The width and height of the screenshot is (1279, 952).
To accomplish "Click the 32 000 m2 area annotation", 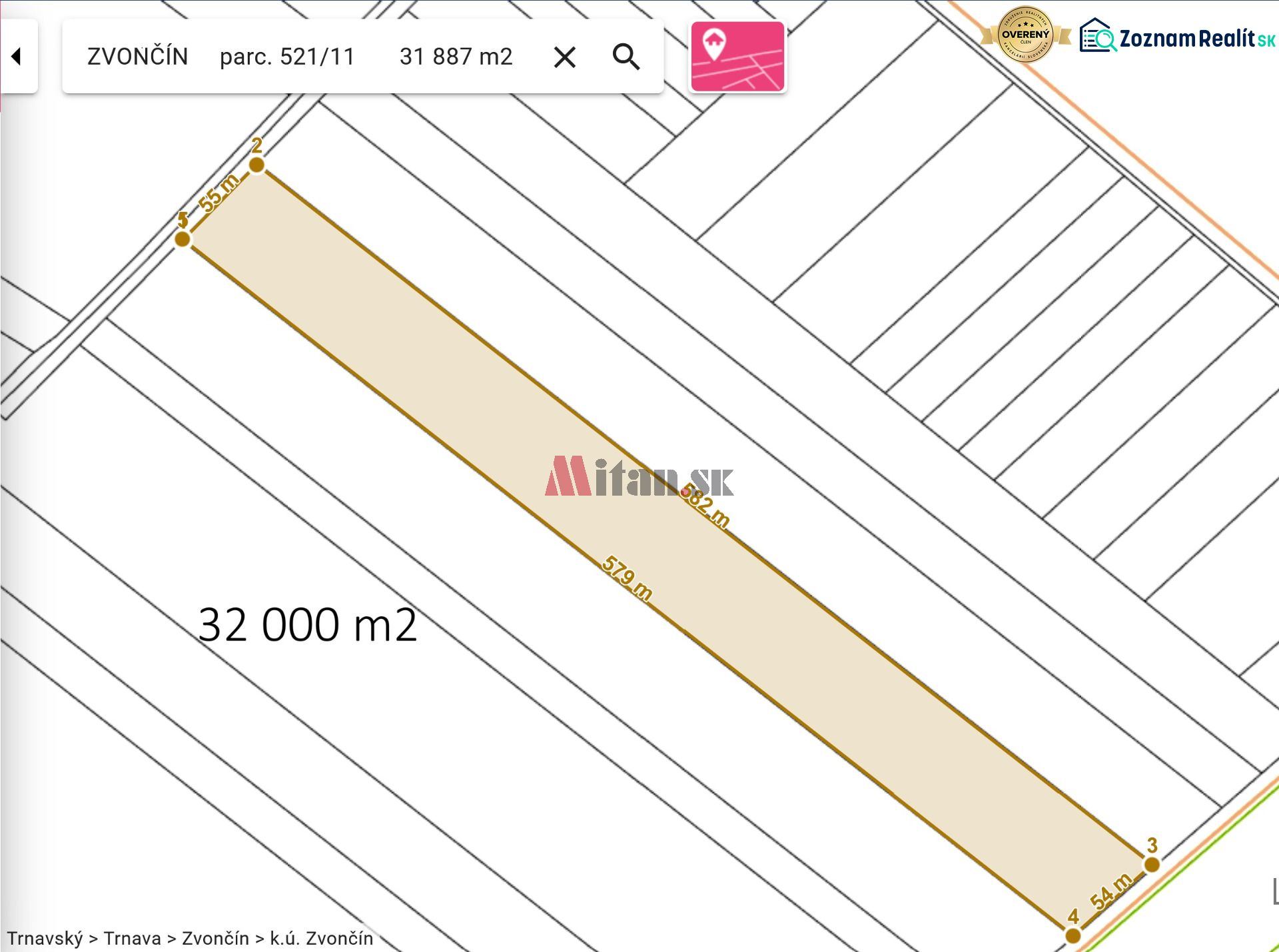I will coord(308,625).
